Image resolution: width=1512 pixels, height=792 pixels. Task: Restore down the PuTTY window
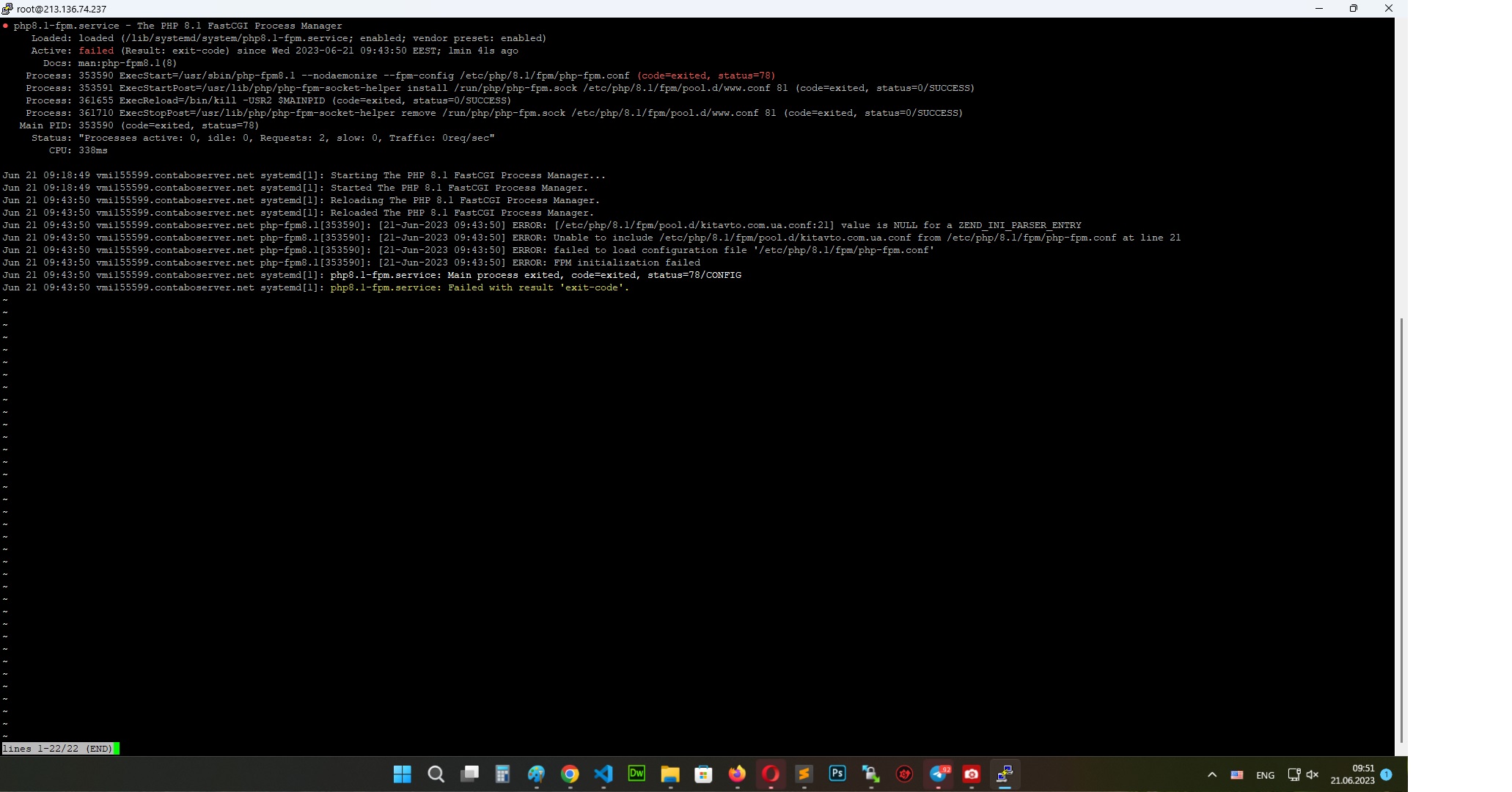tap(1354, 9)
